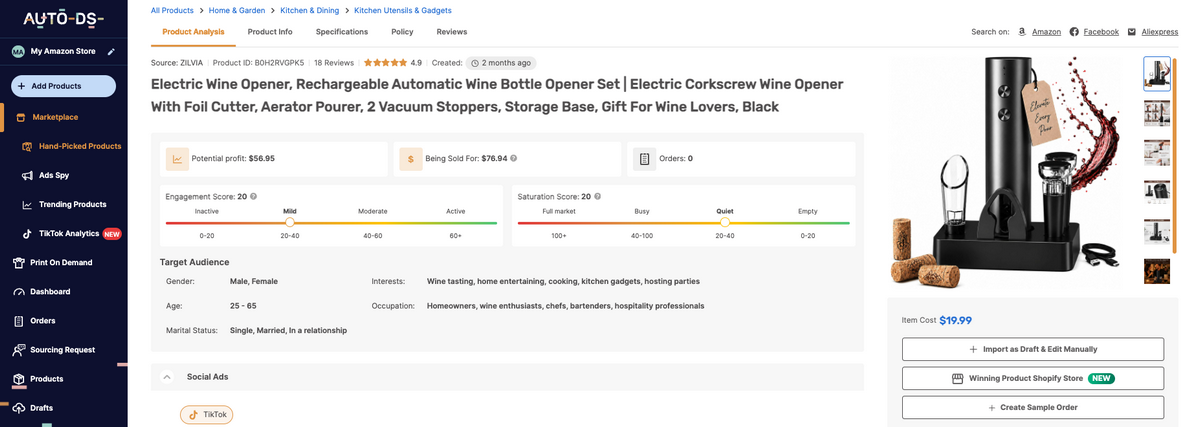This screenshot has width=1200, height=427.
Task: Open Drafts cloud icon
Action: (19, 408)
